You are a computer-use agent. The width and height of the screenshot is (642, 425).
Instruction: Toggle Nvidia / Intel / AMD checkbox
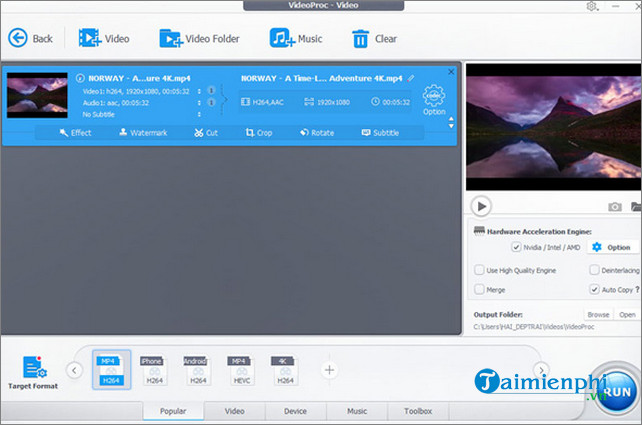coord(516,247)
